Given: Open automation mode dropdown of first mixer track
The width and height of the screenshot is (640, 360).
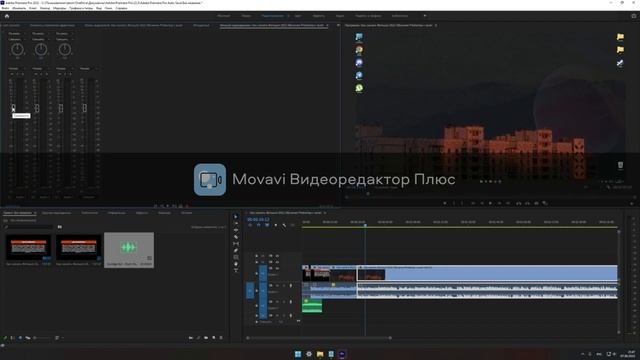Looking at the screenshot, I should coord(17,69).
